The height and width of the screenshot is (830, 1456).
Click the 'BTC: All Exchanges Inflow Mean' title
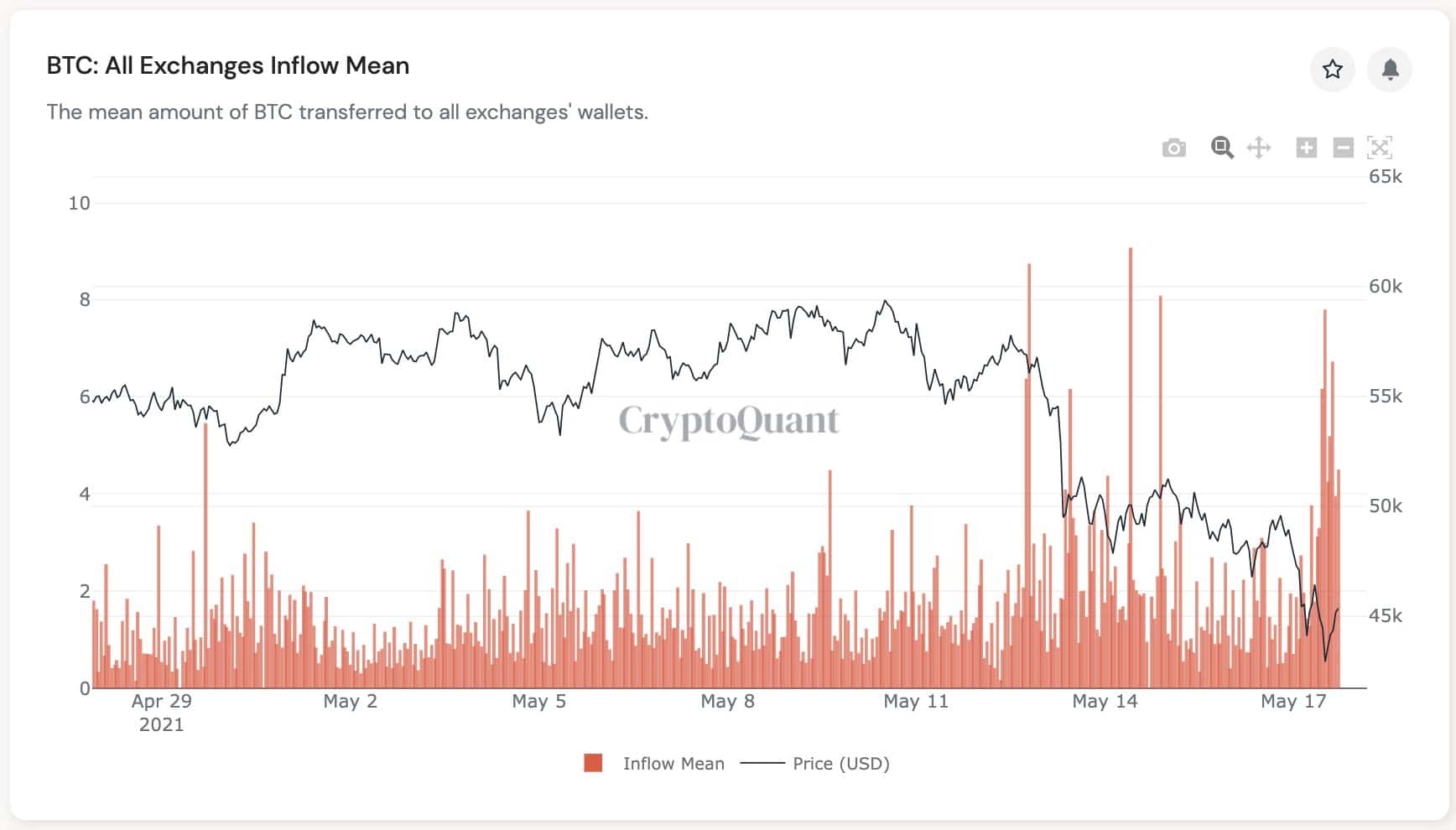pyautogui.click(x=228, y=65)
